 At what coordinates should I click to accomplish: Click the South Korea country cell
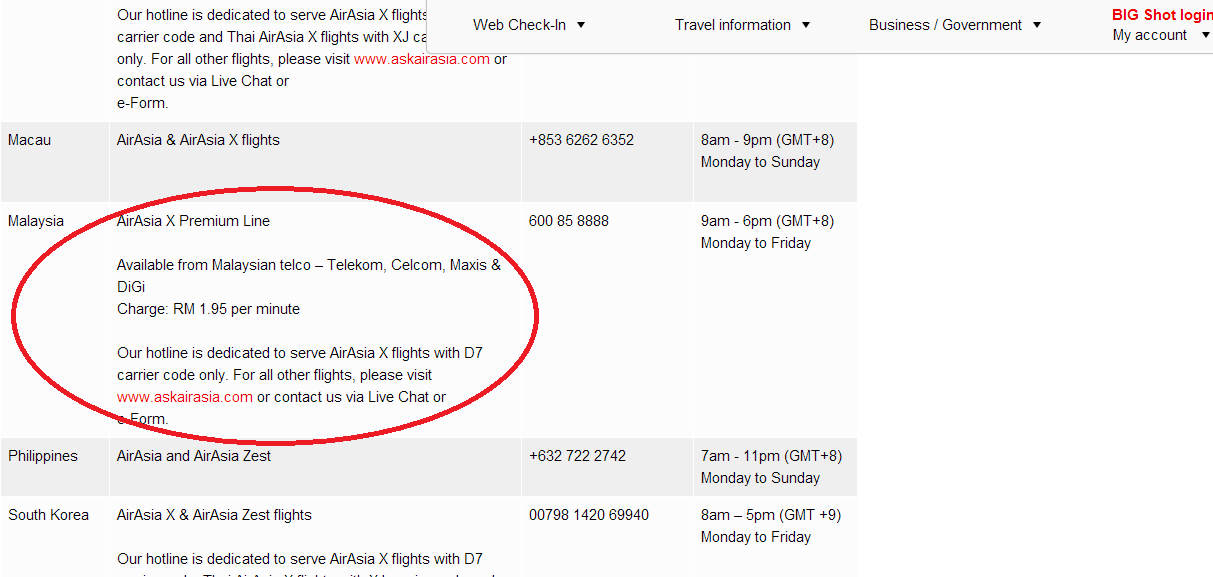pos(55,537)
